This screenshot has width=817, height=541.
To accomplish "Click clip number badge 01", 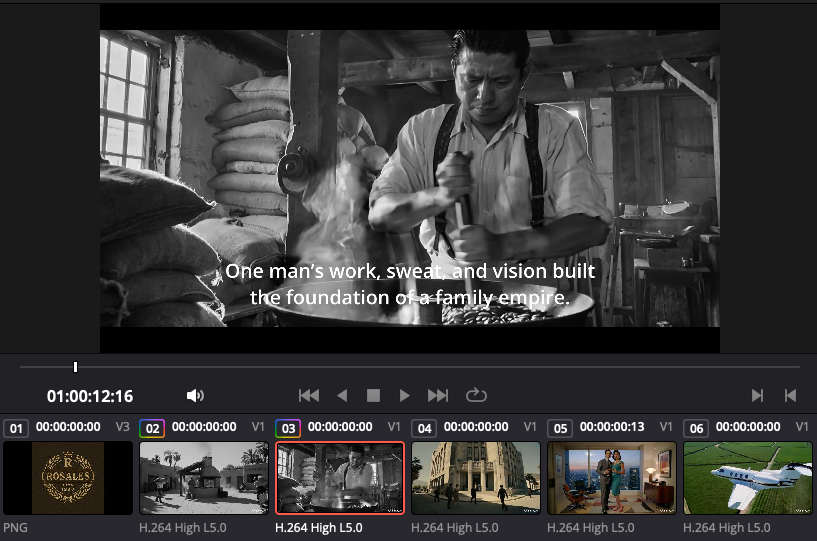I will (16, 428).
